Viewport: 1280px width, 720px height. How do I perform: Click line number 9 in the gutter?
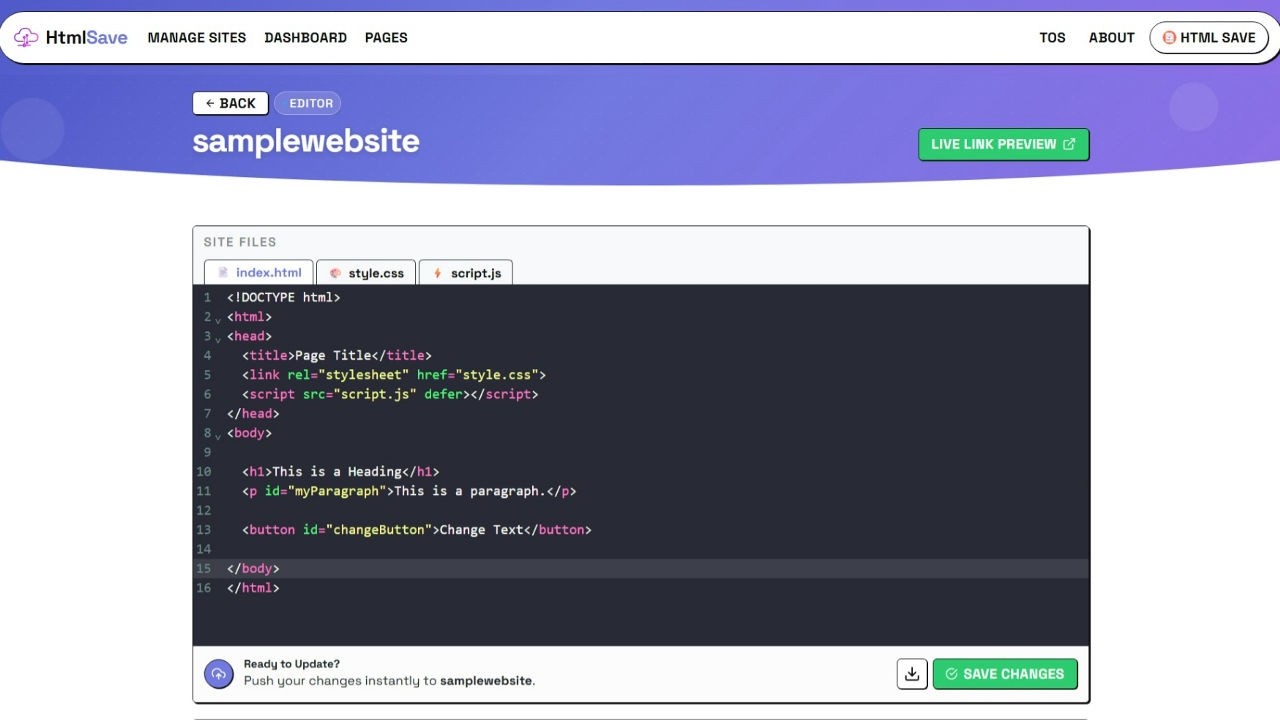point(207,452)
